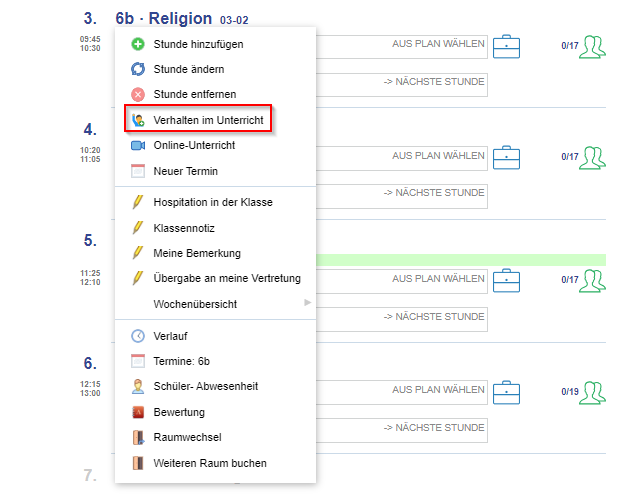Viewport: 639px width, 501px height.
Task: Click the Schüler-Abwesenheit person icon
Action: click(138, 386)
